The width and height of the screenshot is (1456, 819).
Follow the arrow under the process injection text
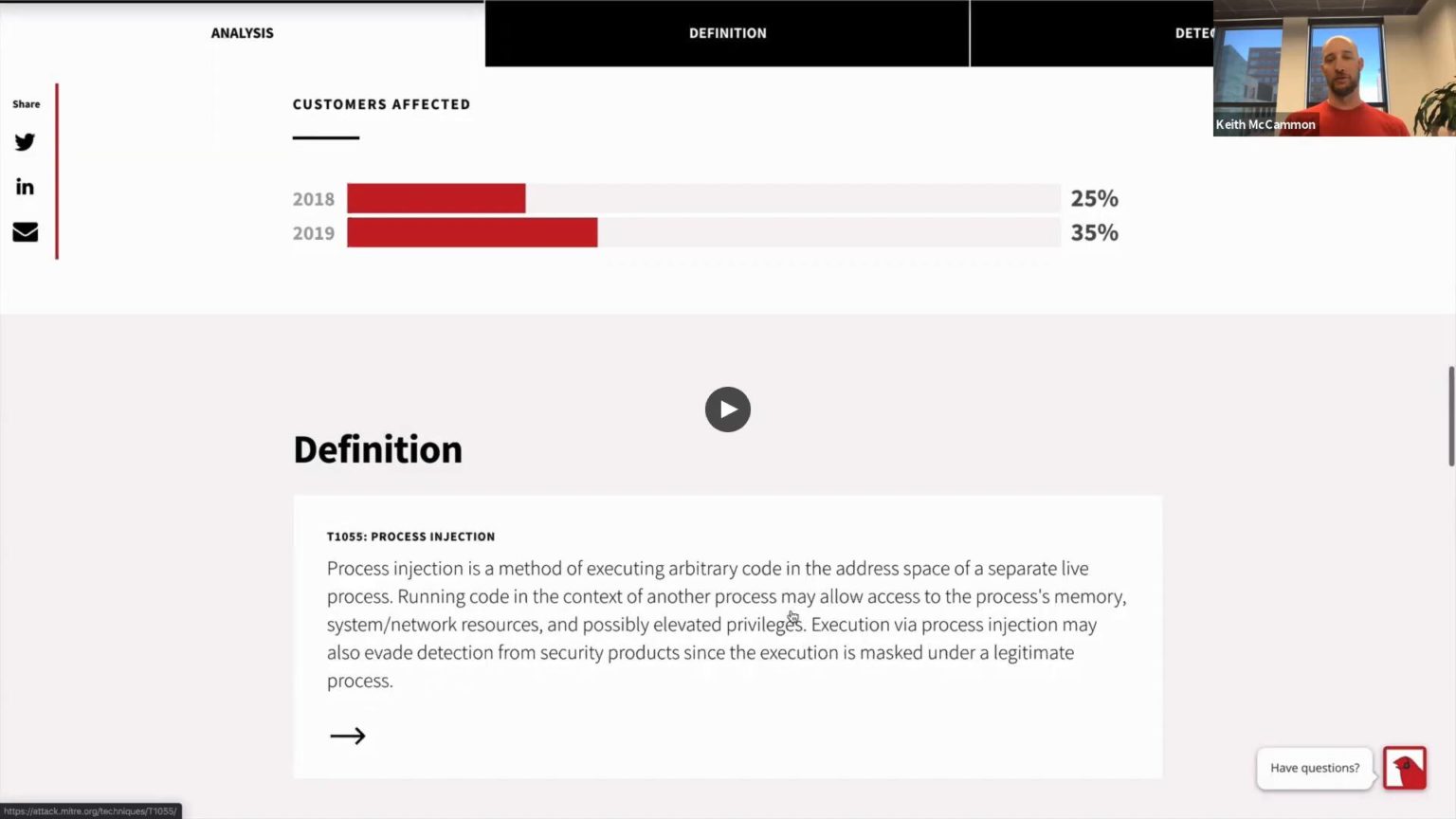[347, 736]
